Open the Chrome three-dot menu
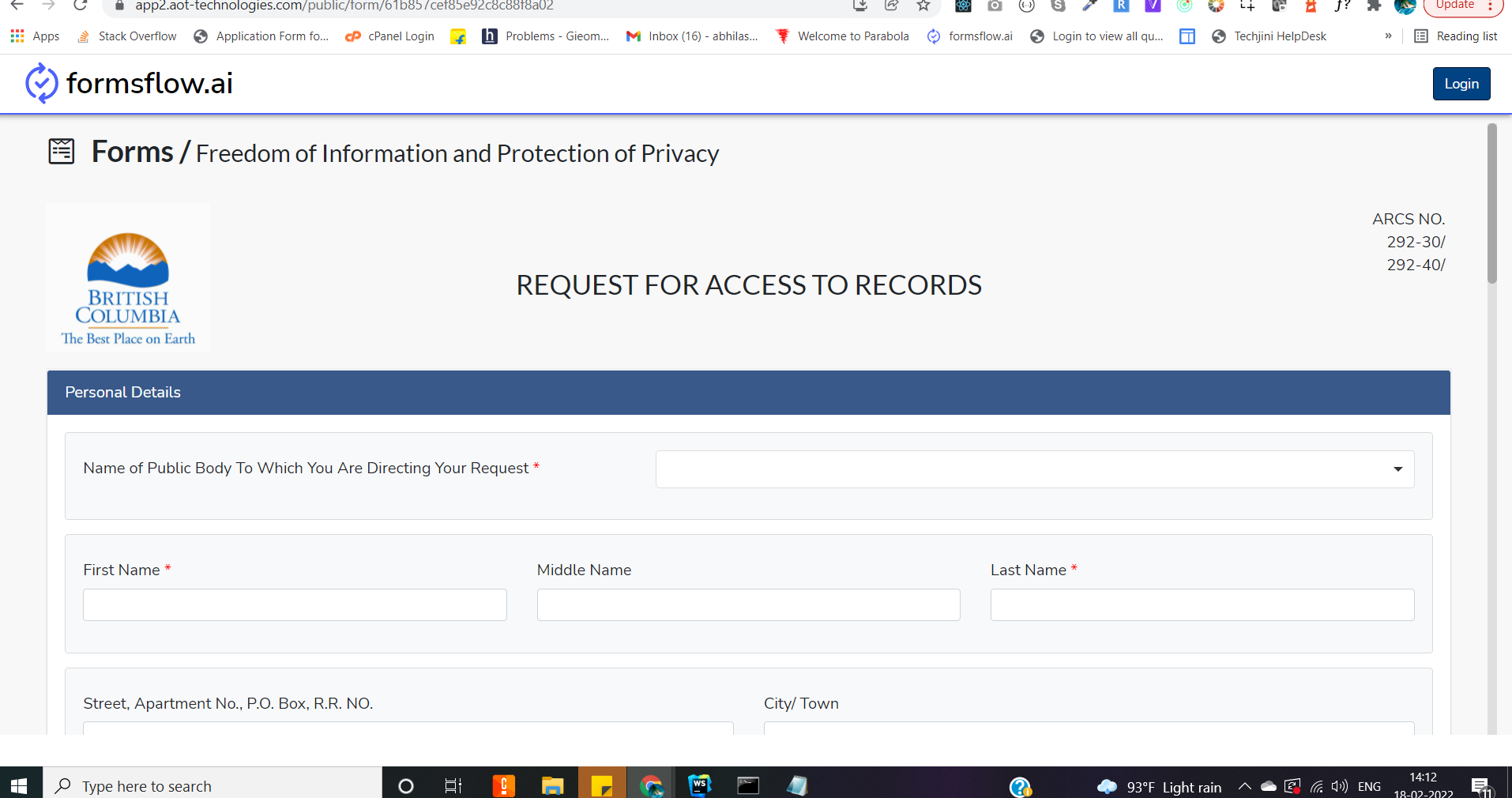This screenshot has width=1512, height=798. tap(1496, 6)
